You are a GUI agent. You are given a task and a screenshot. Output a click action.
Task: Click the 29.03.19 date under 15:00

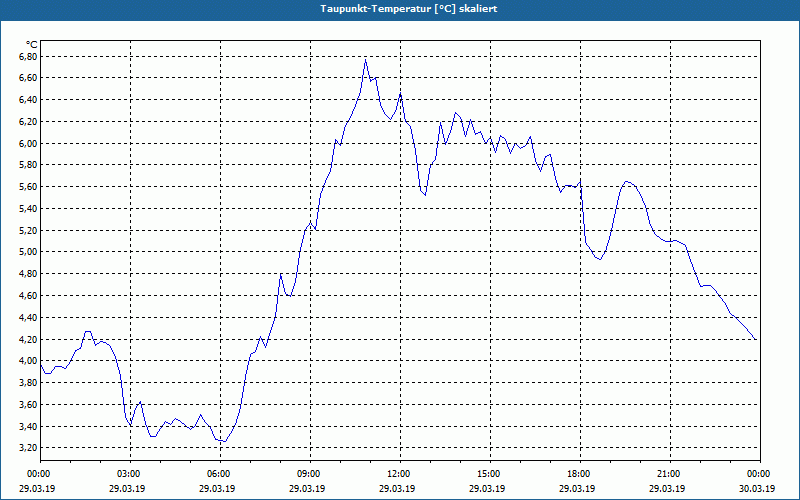[x=487, y=488]
